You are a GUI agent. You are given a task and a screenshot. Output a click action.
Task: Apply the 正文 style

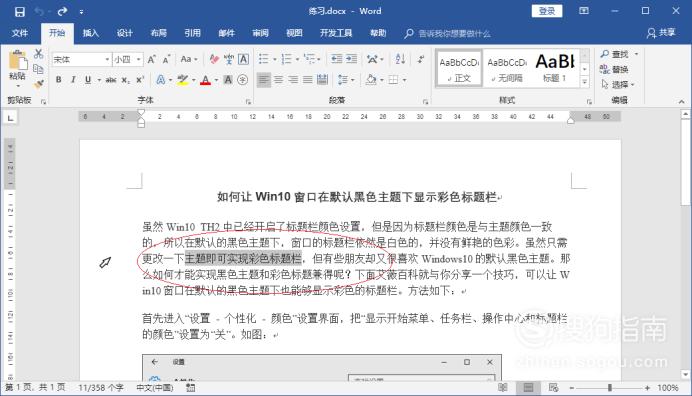pyautogui.click(x=459, y=68)
